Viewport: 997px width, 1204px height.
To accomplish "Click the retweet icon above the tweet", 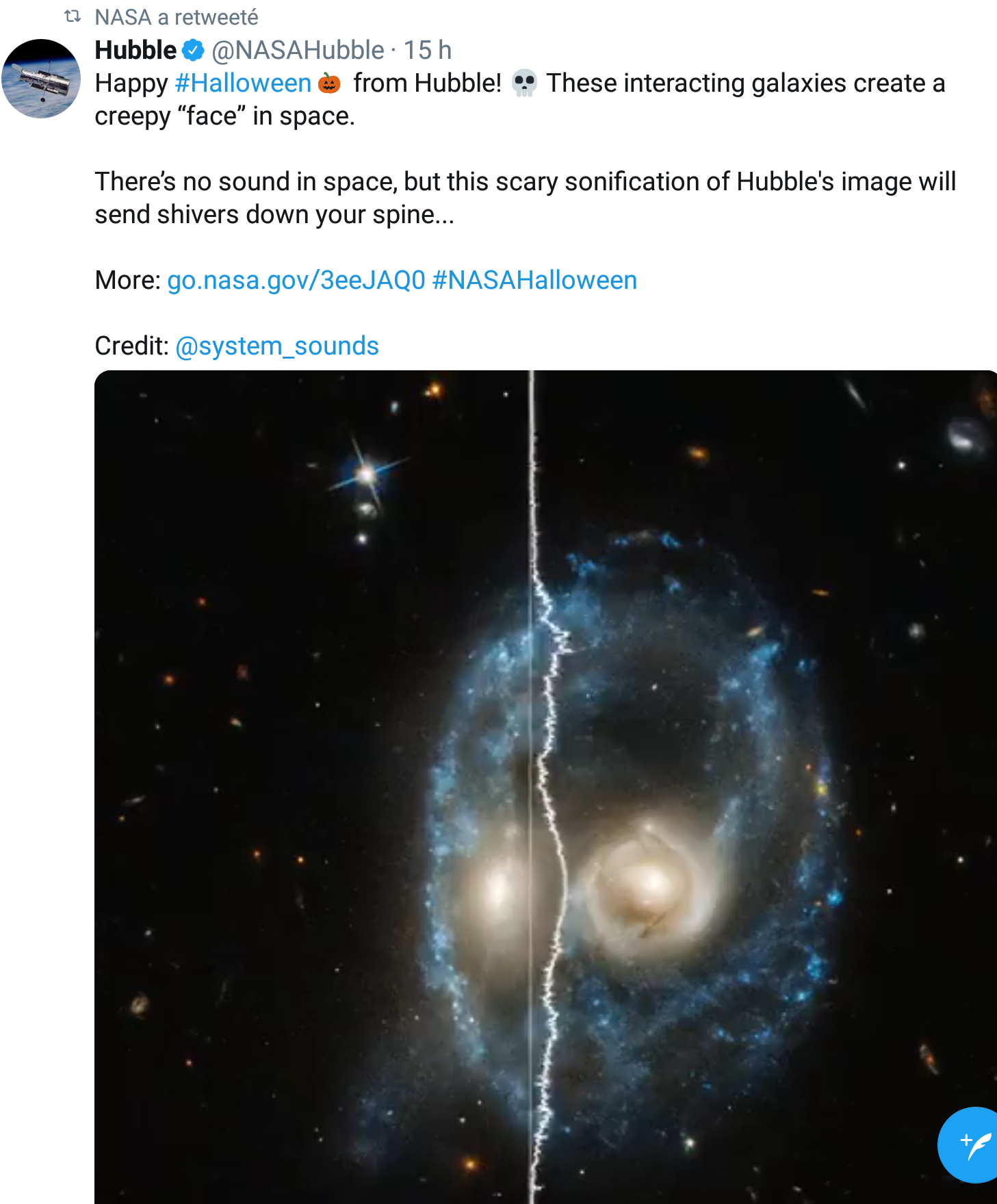I will [x=73, y=16].
